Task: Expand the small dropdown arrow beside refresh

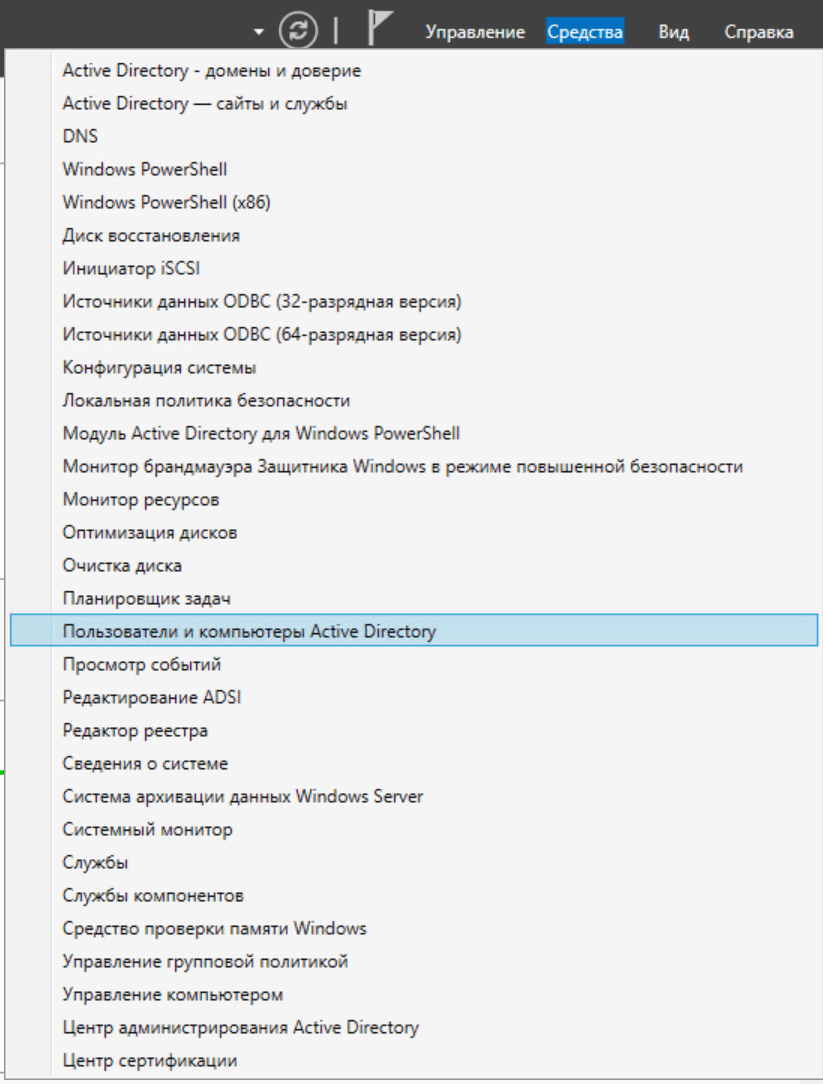Action: 259,32
